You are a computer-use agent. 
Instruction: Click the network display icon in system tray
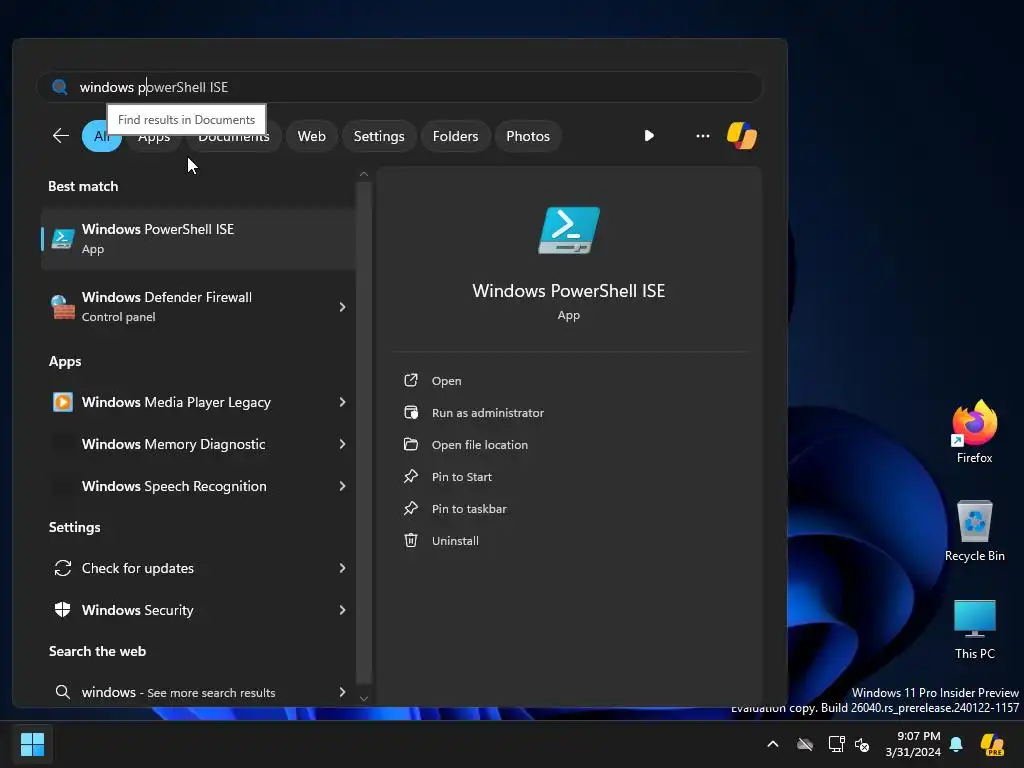pyautogui.click(x=836, y=744)
